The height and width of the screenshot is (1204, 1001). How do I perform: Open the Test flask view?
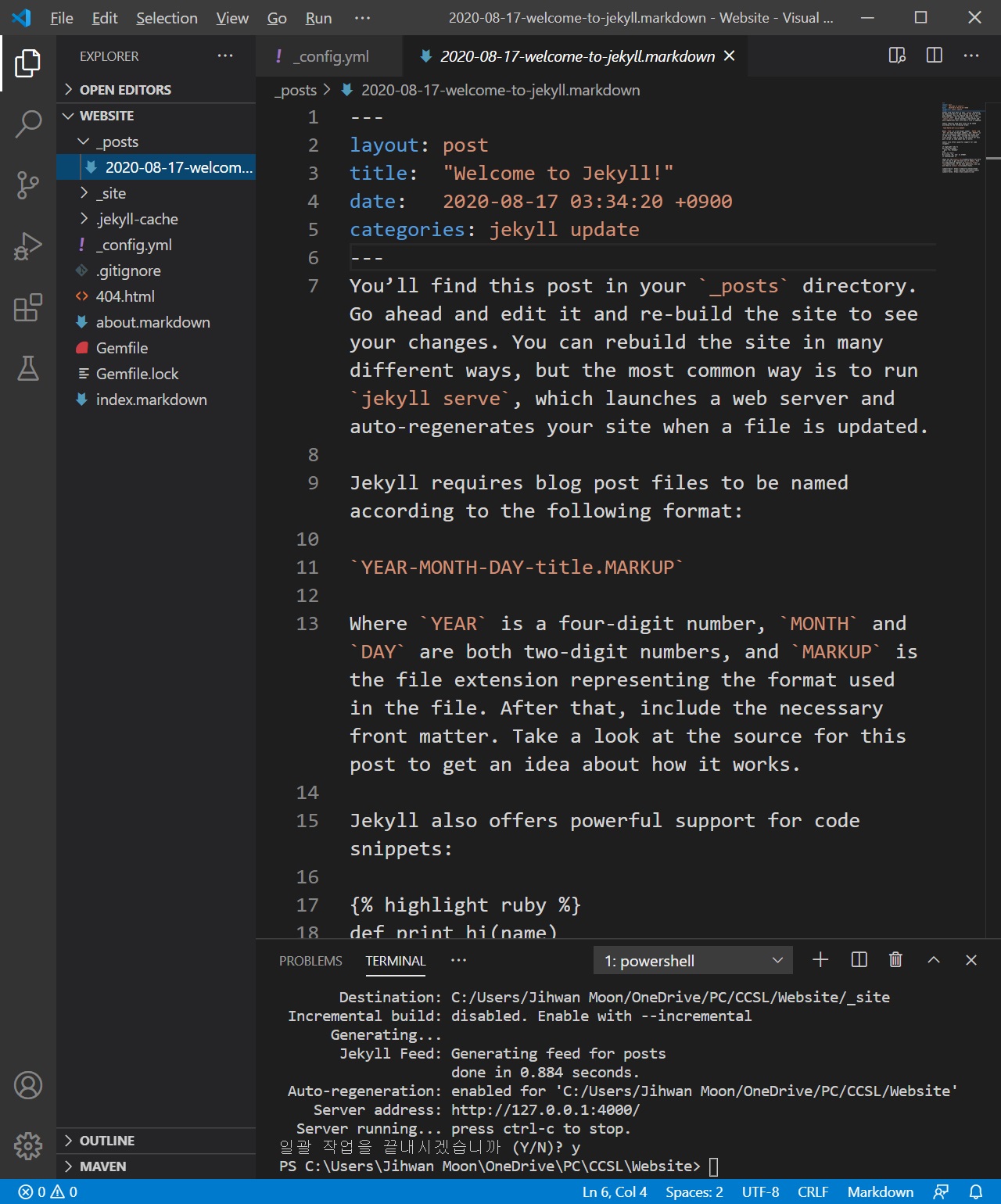28,368
